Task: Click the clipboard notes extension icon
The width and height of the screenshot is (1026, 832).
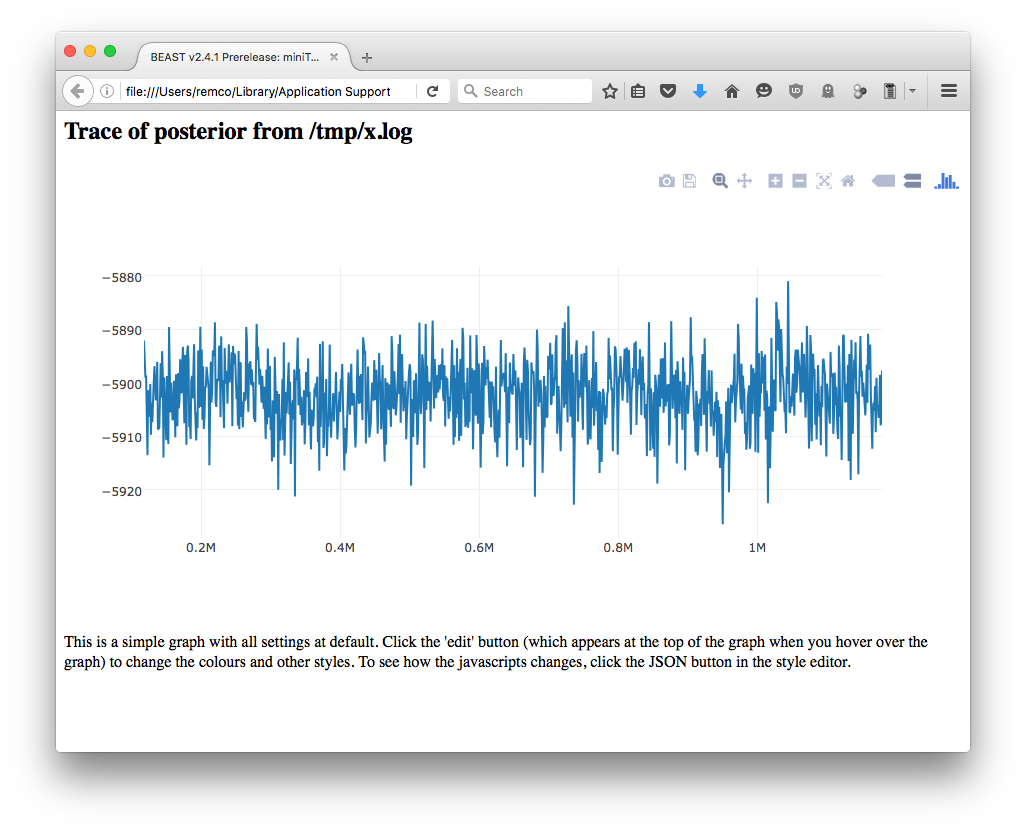Action: pos(890,92)
